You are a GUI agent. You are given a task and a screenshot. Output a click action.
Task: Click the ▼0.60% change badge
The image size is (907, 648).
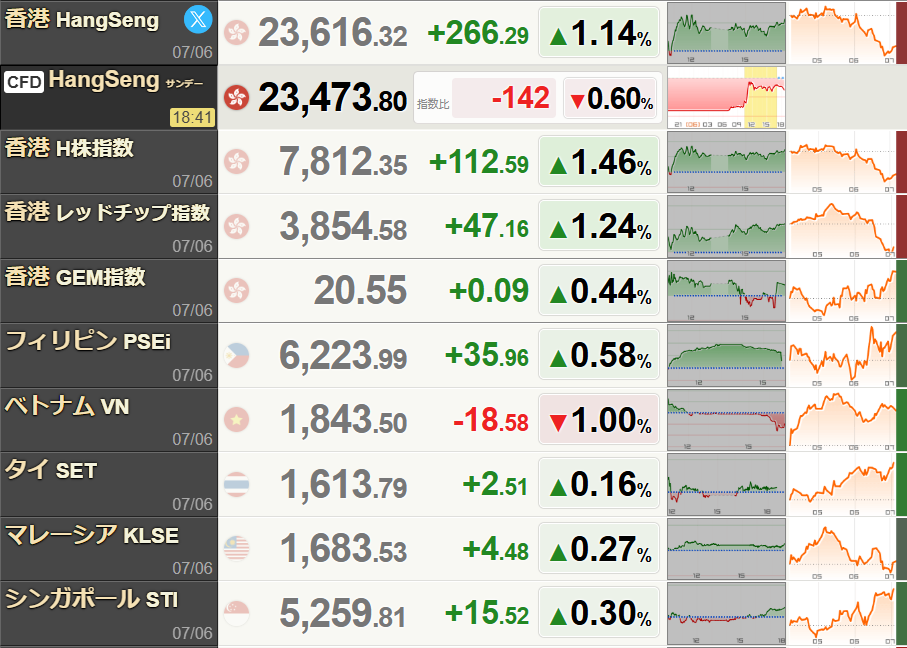(610, 98)
